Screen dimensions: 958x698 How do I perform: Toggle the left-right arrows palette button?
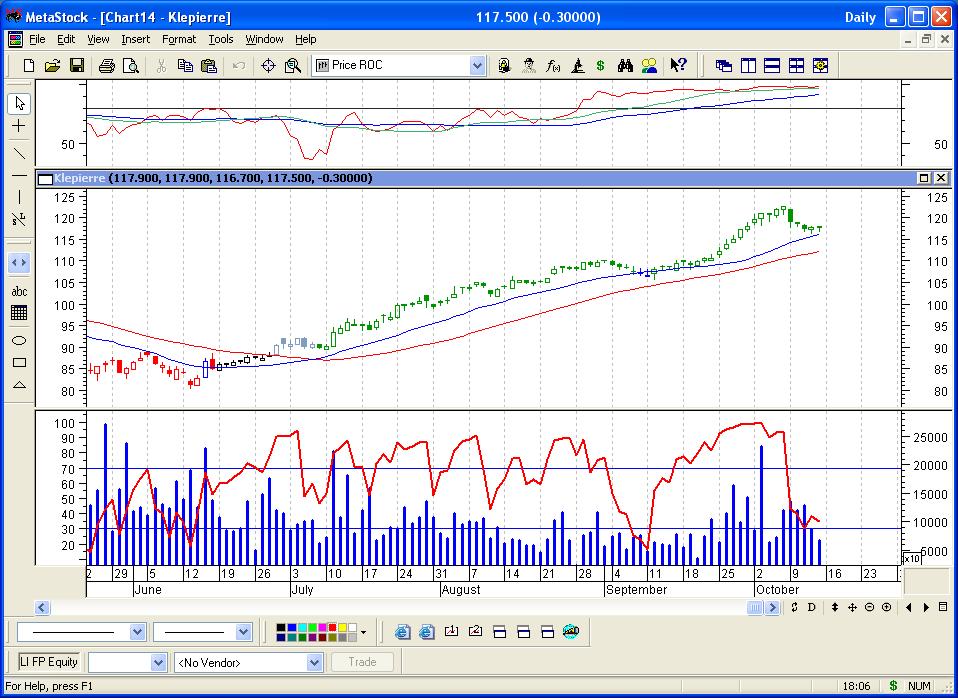click(x=19, y=263)
